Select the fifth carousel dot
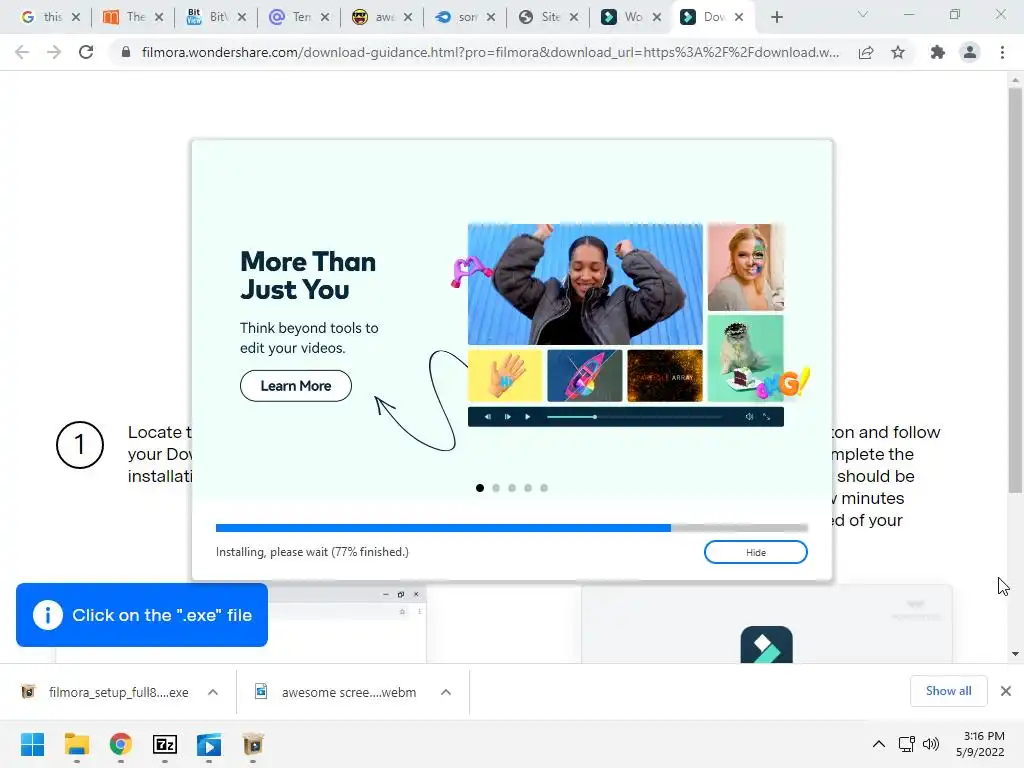 [544, 488]
